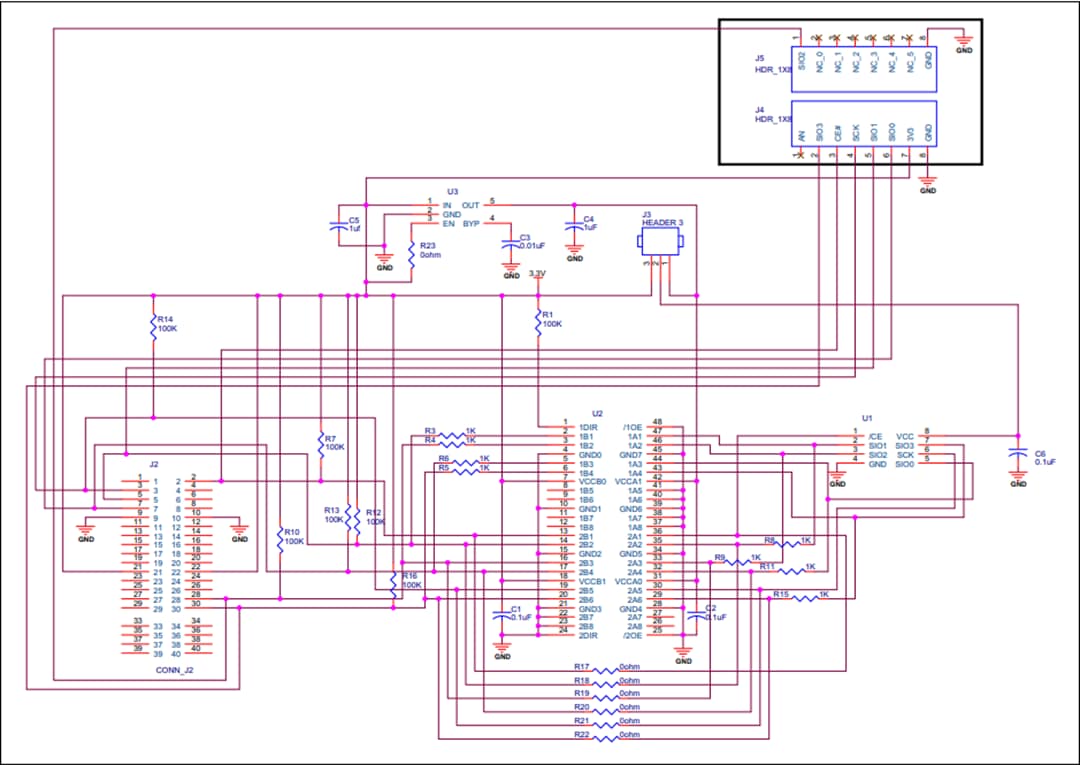The image size is (1080, 765).
Task: Select the no-connect X mark on NC_1
Action: click(x=836, y=37)
